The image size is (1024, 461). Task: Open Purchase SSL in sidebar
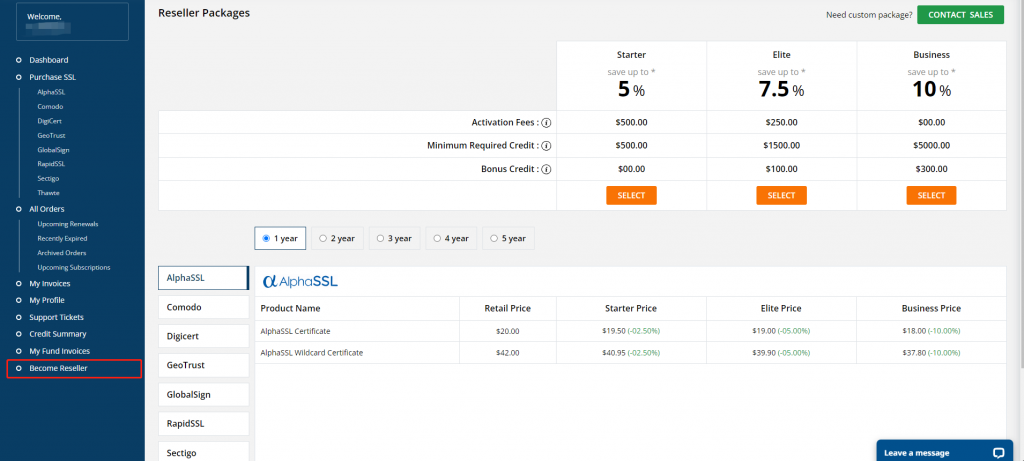point(52,77)
